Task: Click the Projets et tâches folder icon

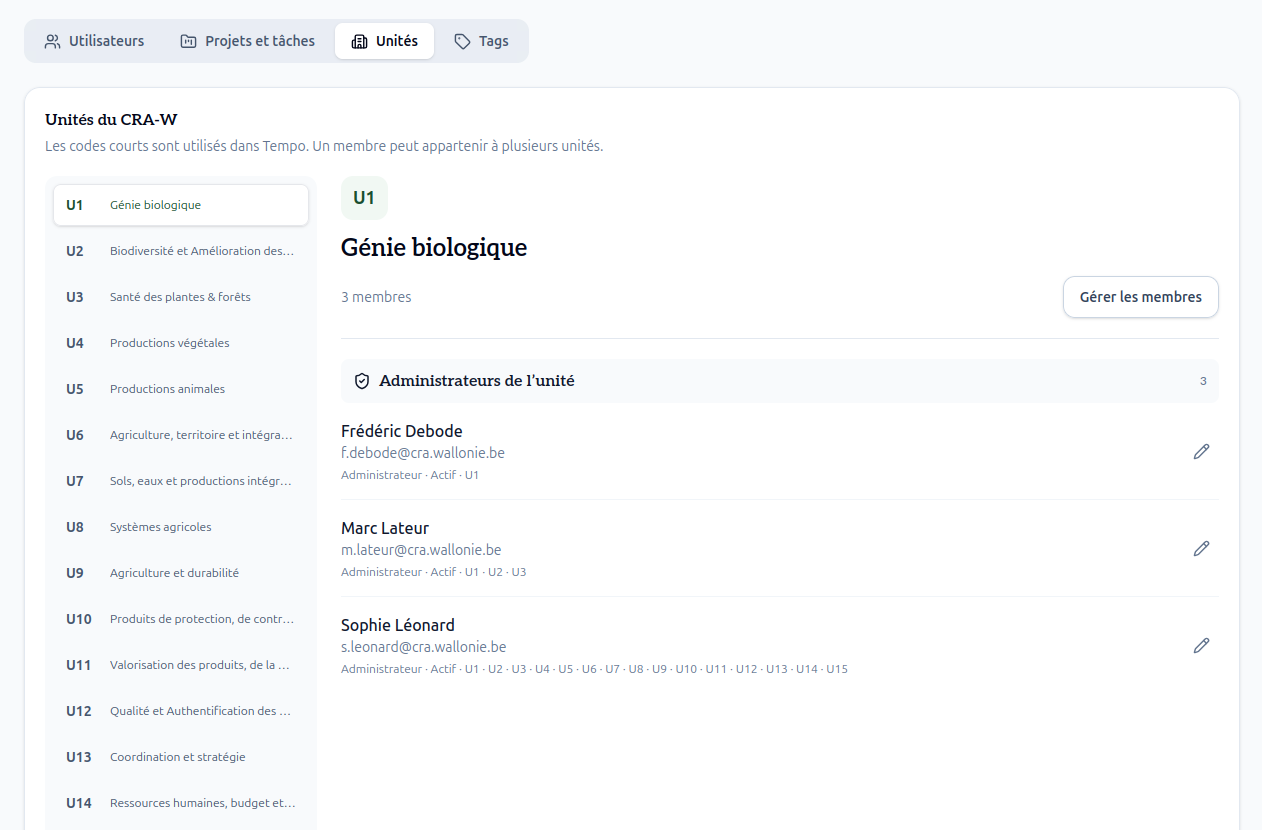Action: tap(188, 42)
